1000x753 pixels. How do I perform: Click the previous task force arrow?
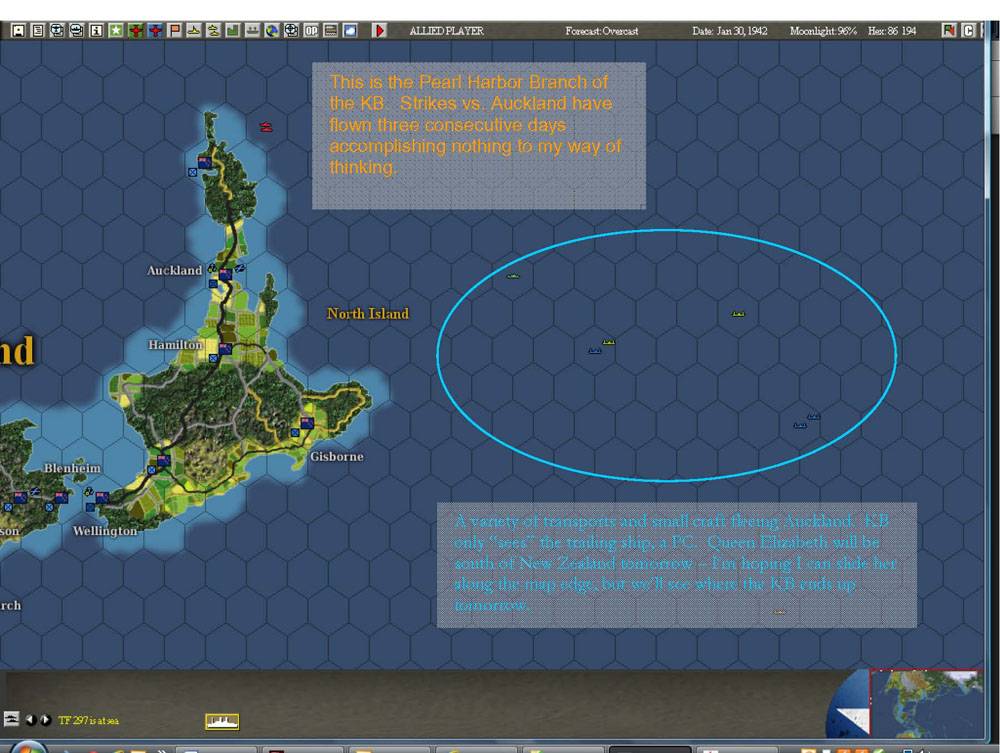tap(30, 720)
